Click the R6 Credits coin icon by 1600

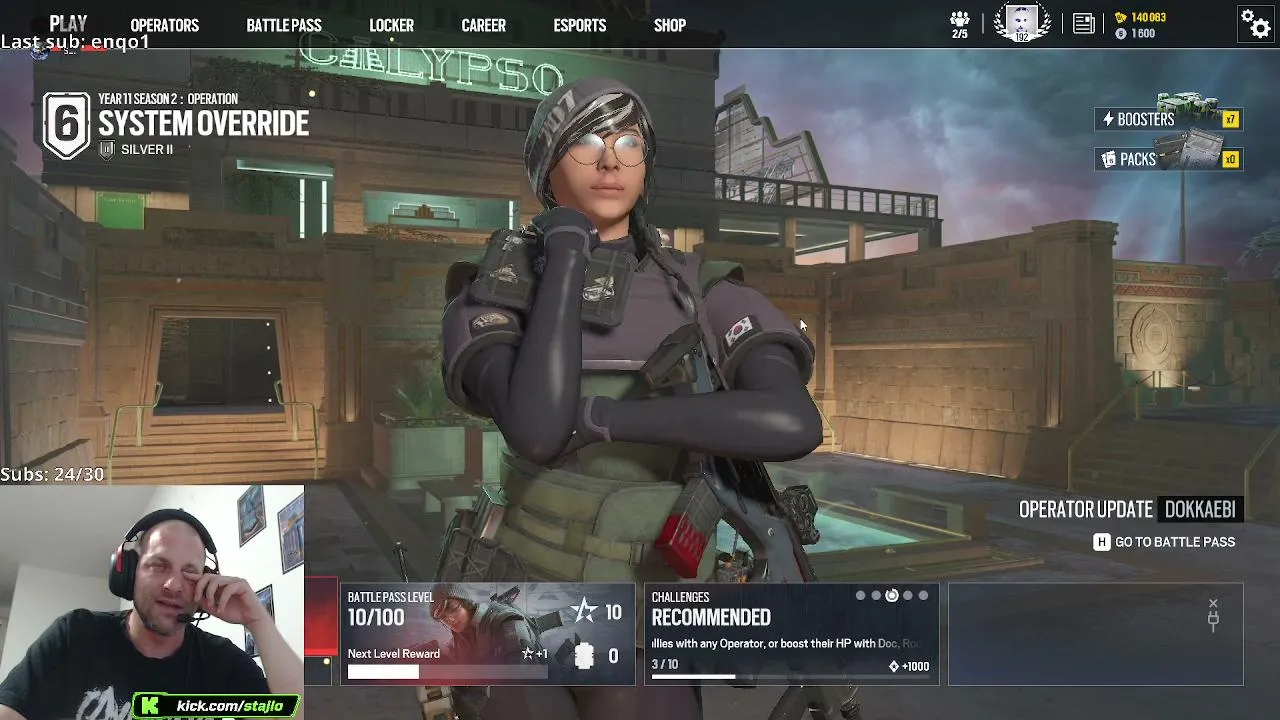[x=1121, y=34]
